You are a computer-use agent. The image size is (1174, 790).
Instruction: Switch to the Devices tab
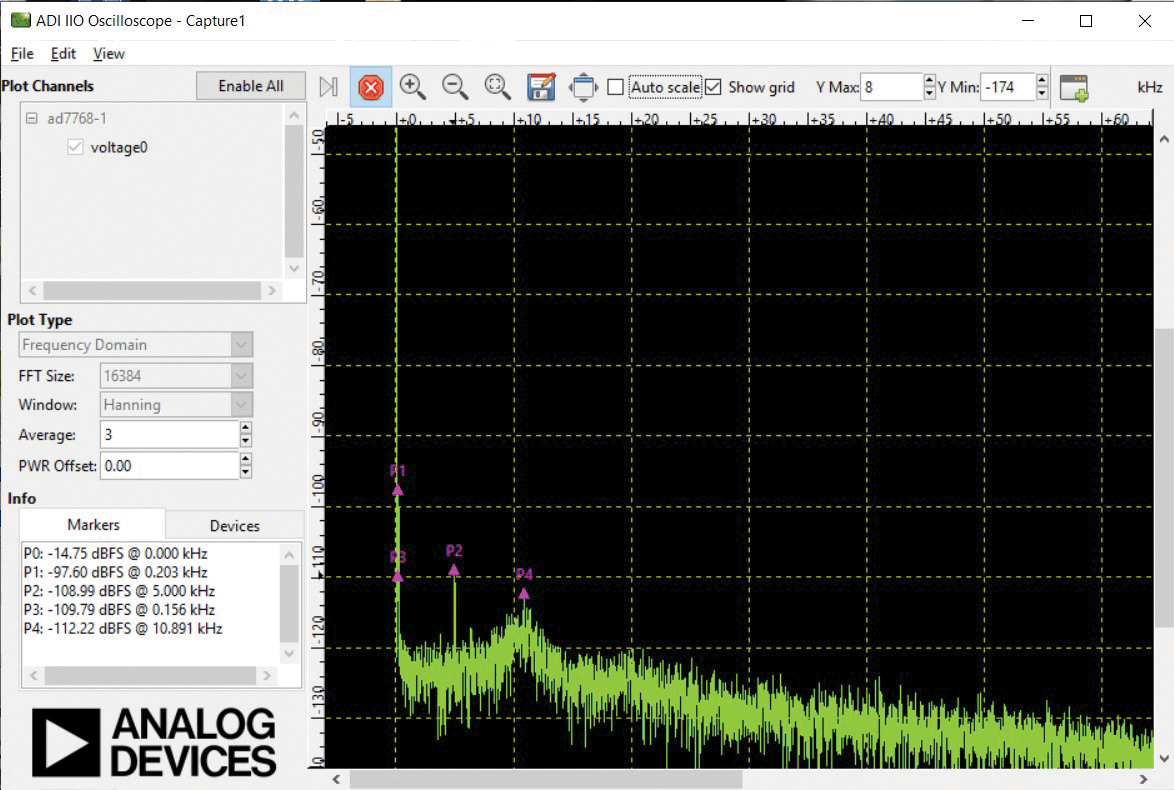click(233, 524)
